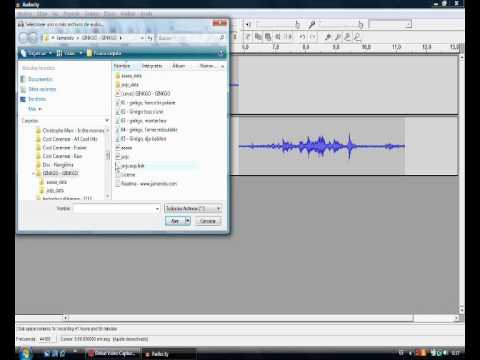Click the Undo arrow in Audacity toolbar

click(x=302, y=37)
